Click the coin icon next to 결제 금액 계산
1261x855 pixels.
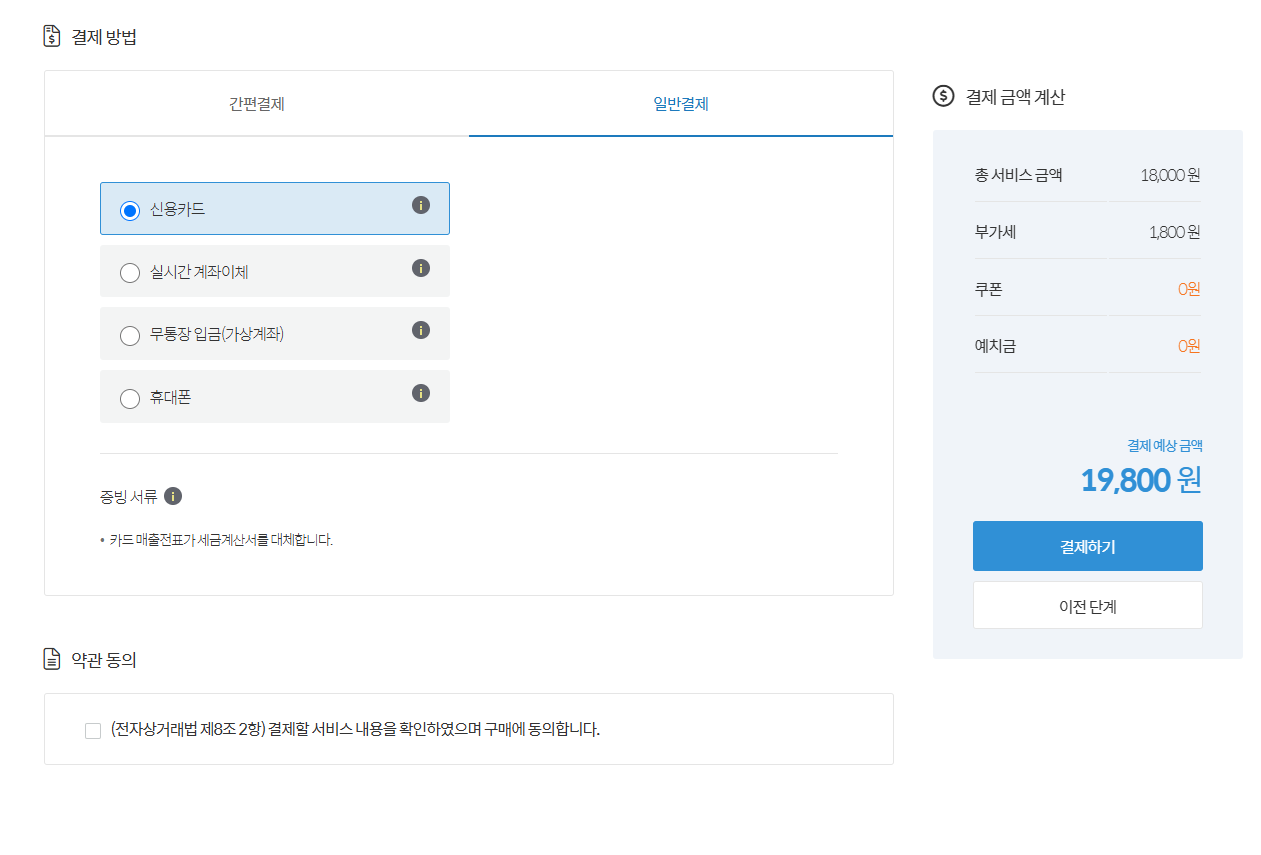941,97
